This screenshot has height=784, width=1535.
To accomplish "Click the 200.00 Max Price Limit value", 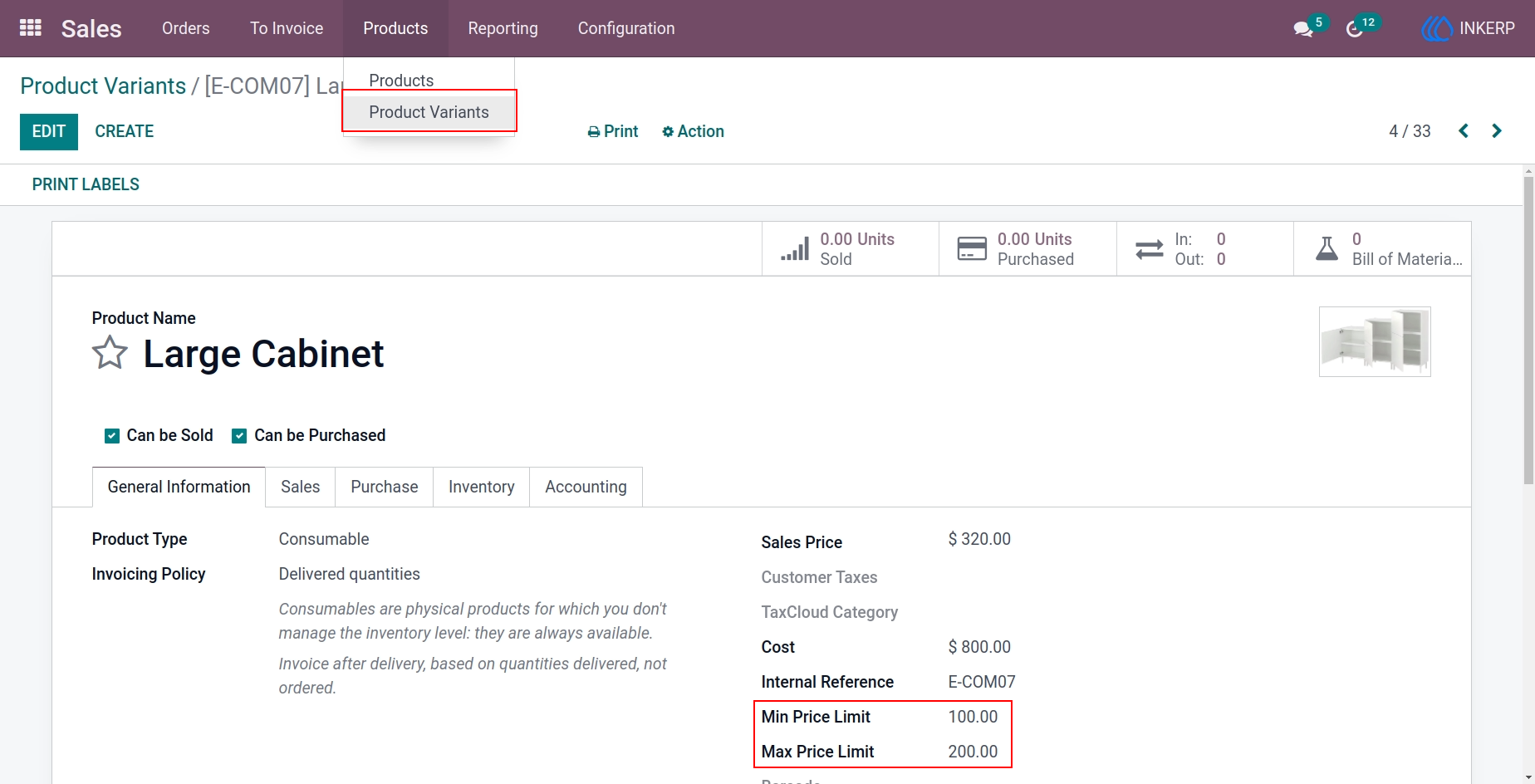I will click(x=973, y=752).
